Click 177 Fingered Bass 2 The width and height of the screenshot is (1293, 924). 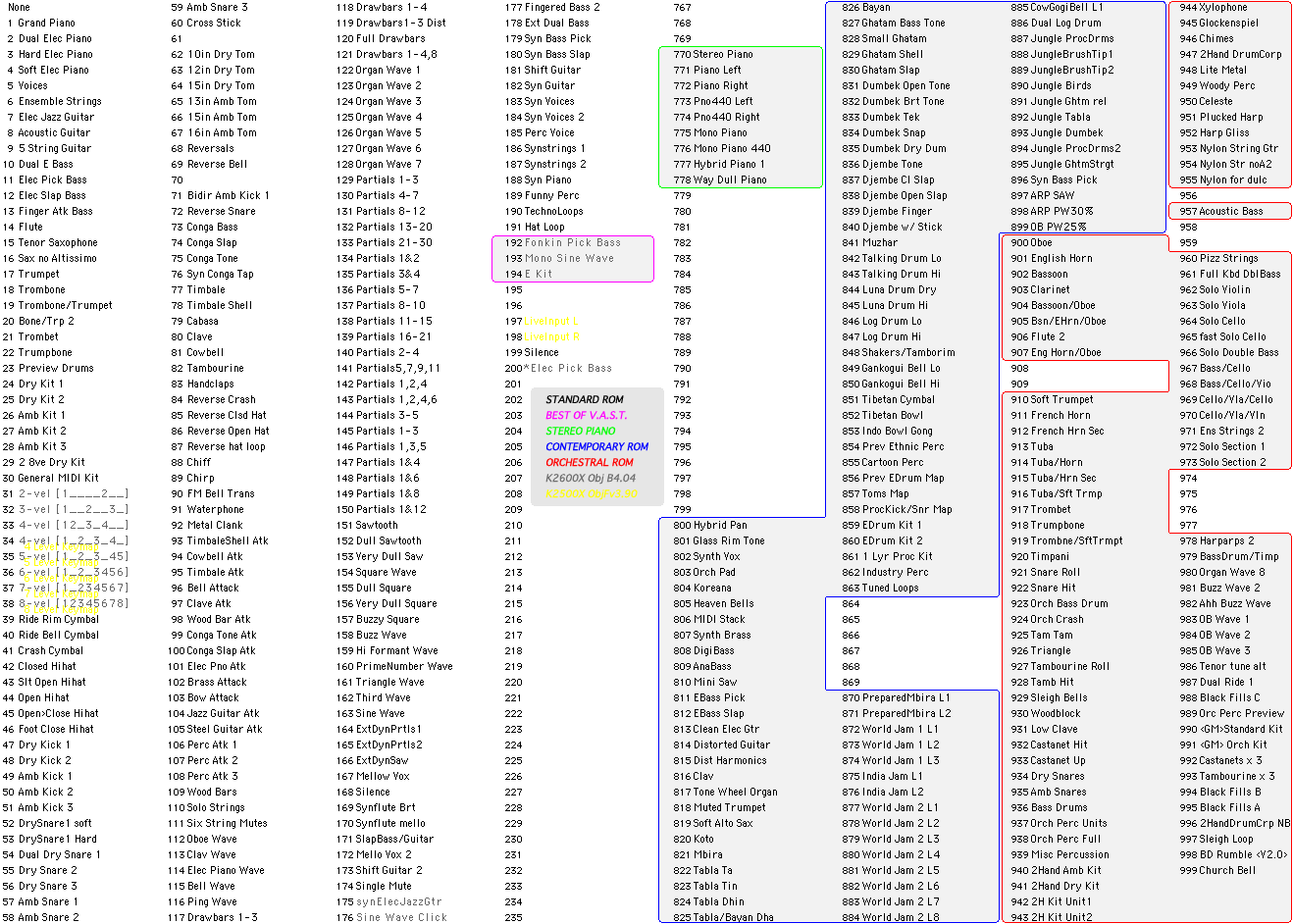(552, 7)
